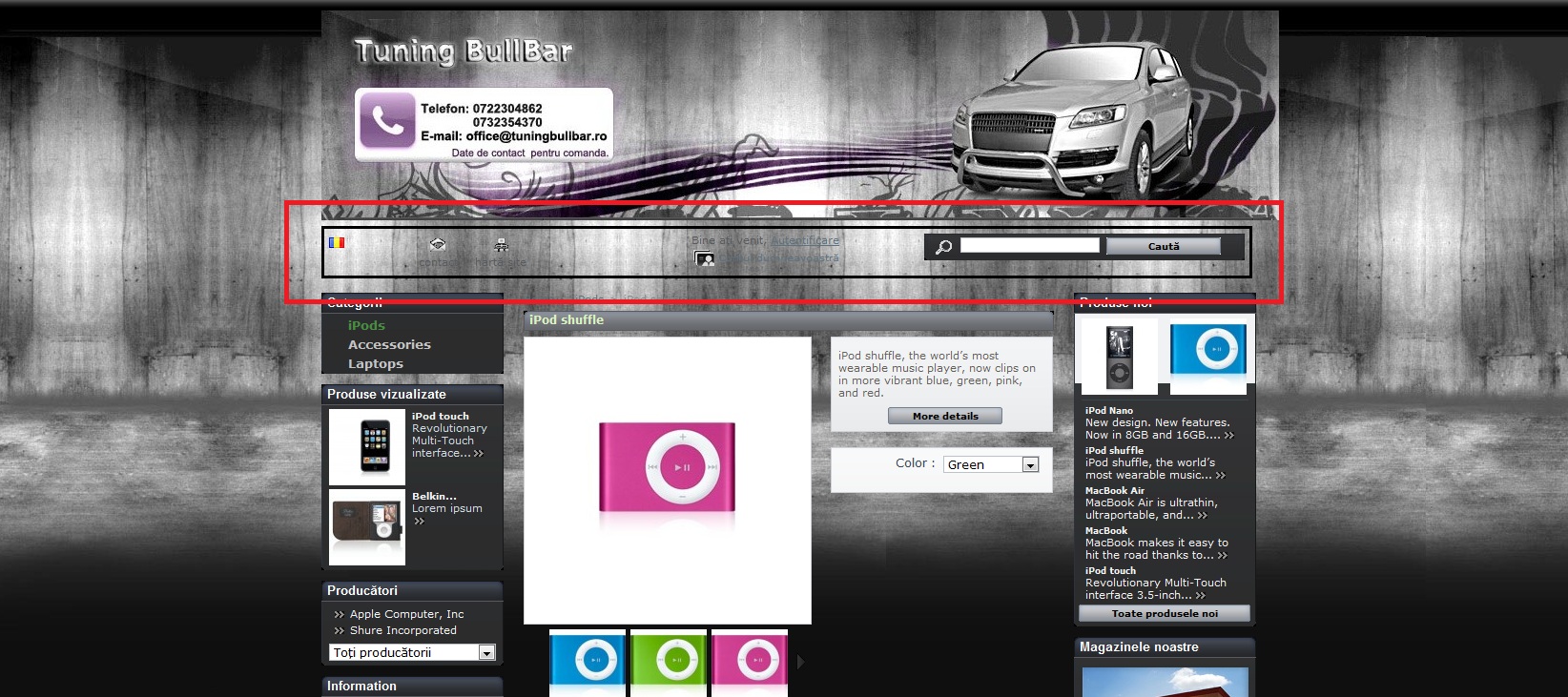Image resolution: width=1568 pixels, height=697 pixels.
Task: Click the Caută search button
Action: tap(1164, 246)
